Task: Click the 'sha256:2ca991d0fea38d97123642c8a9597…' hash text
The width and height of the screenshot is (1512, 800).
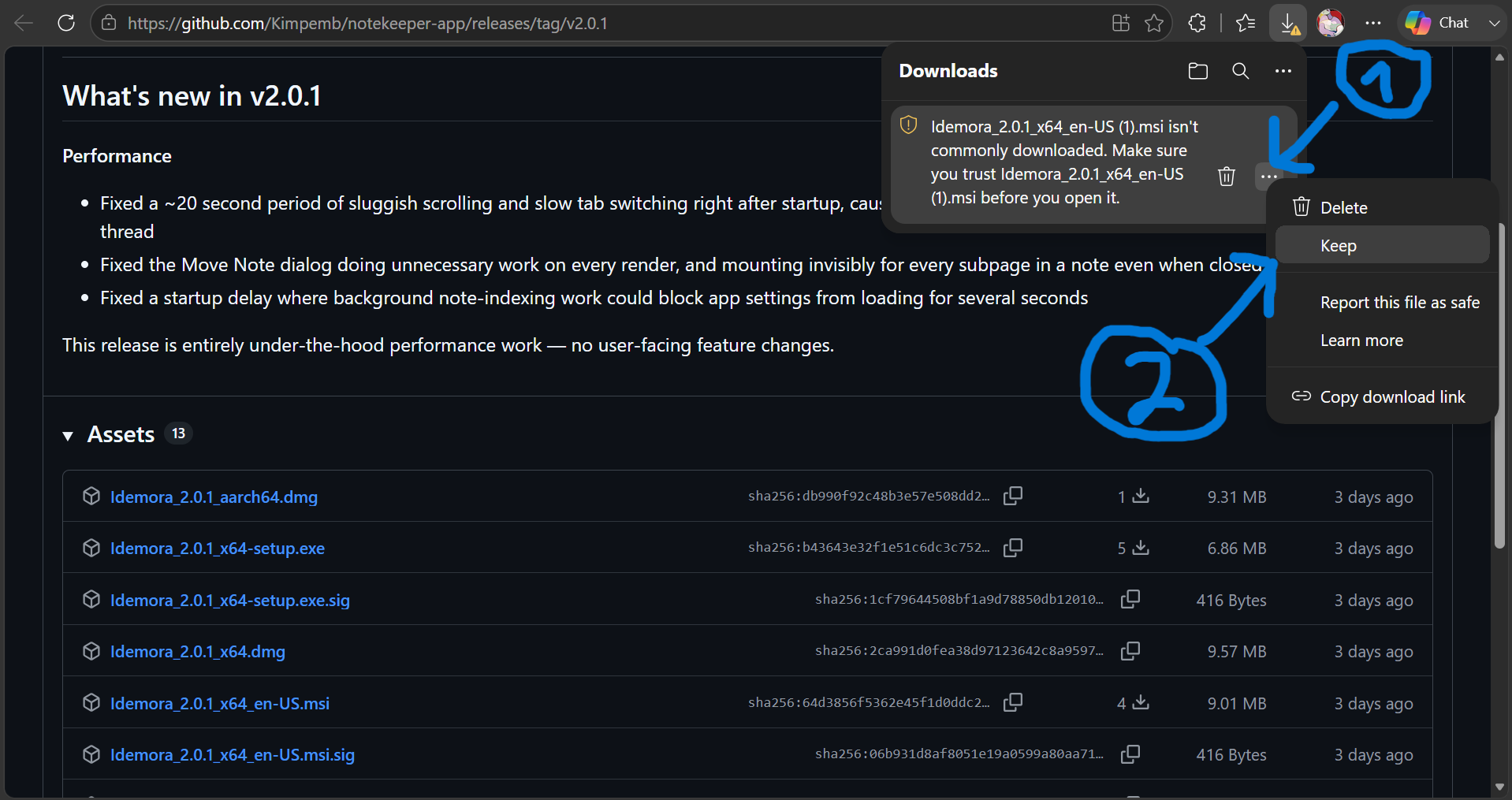Action: (x=959, y=650)
